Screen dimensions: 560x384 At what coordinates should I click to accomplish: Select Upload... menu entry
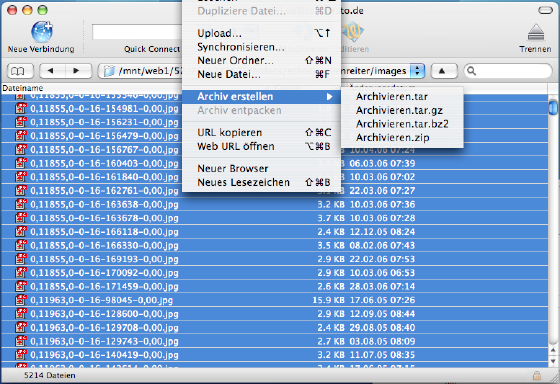261,33
